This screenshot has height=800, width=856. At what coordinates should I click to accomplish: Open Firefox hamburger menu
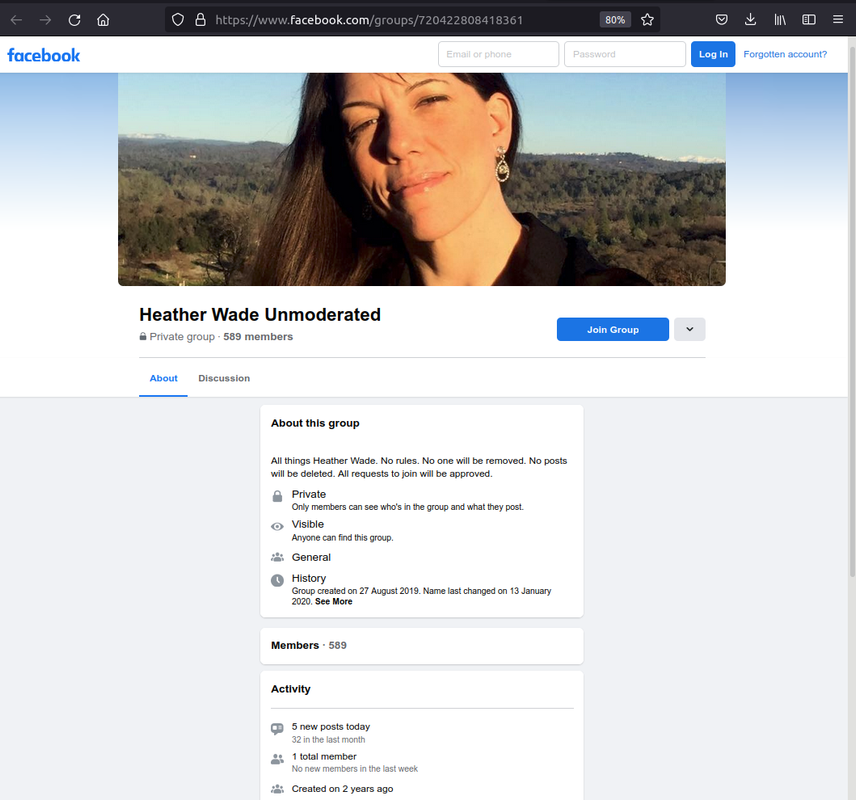tap(838, 20)
